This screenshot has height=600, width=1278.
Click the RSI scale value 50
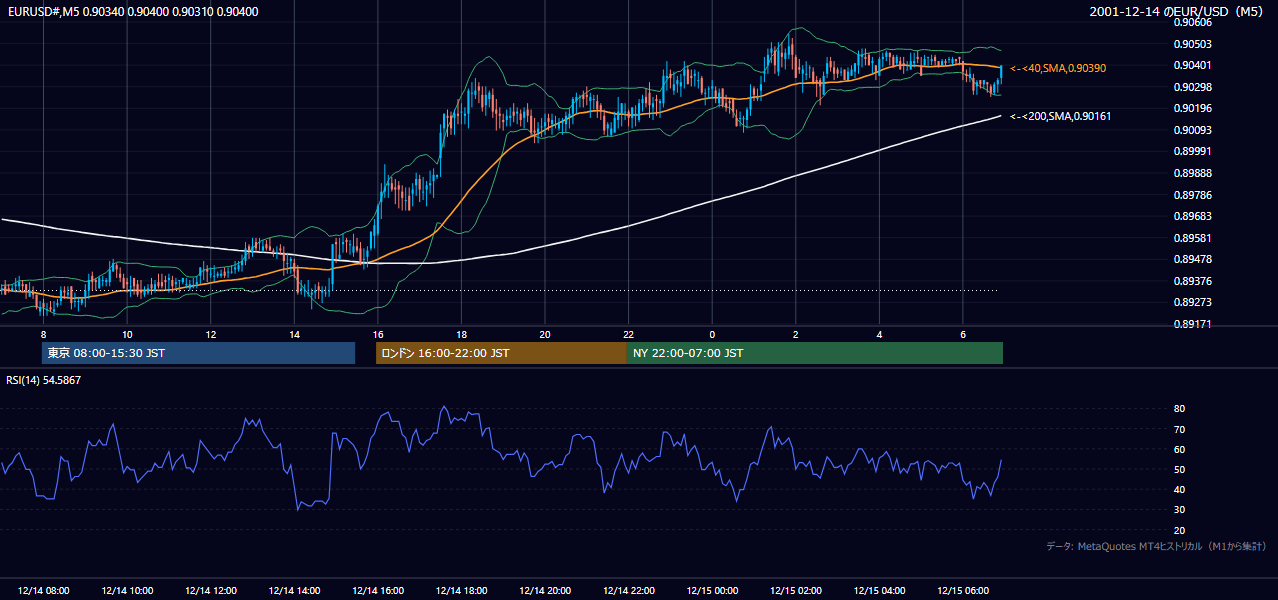1179,469
